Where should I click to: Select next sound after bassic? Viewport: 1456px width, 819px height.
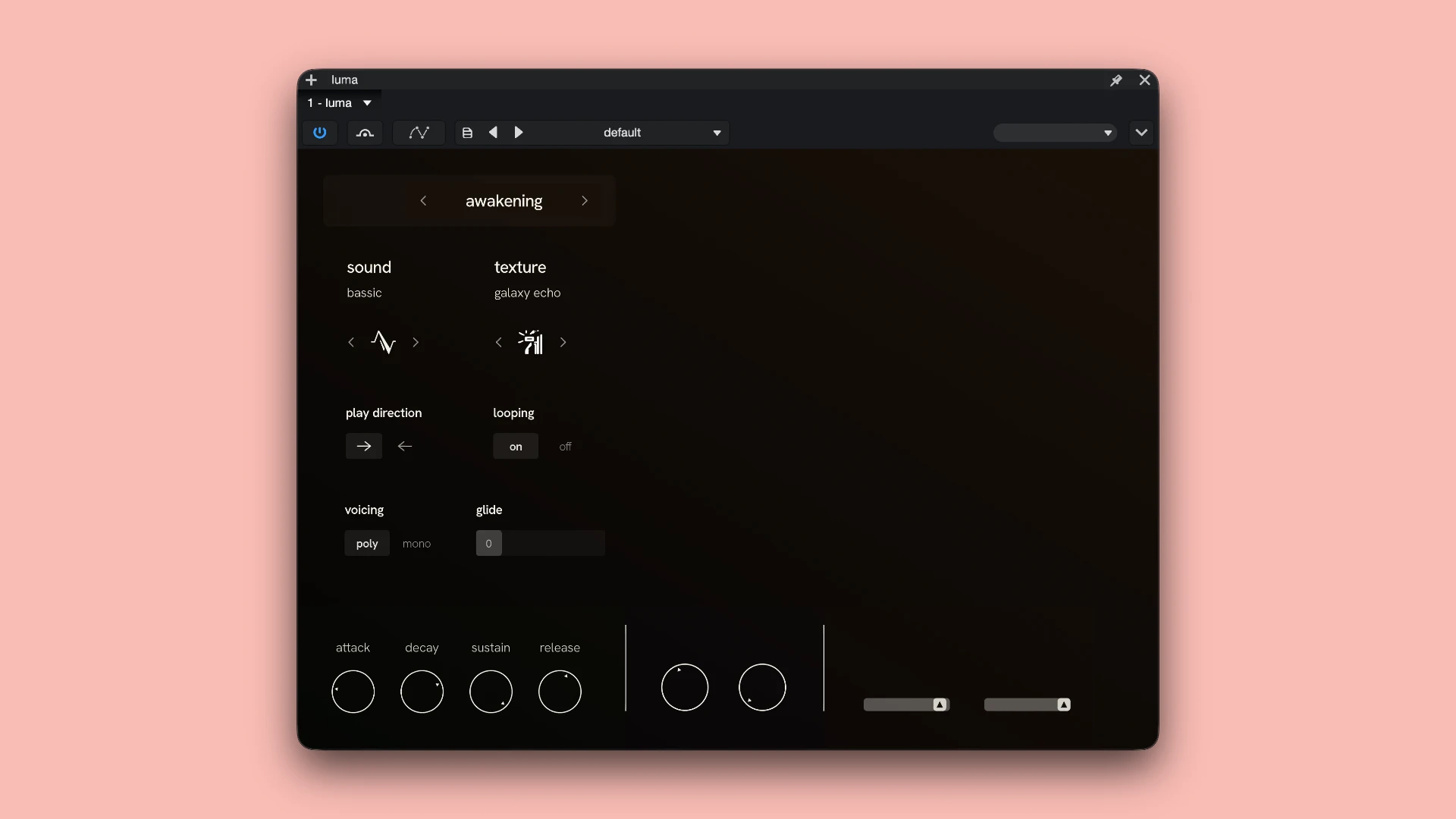[x=416, y=342]
